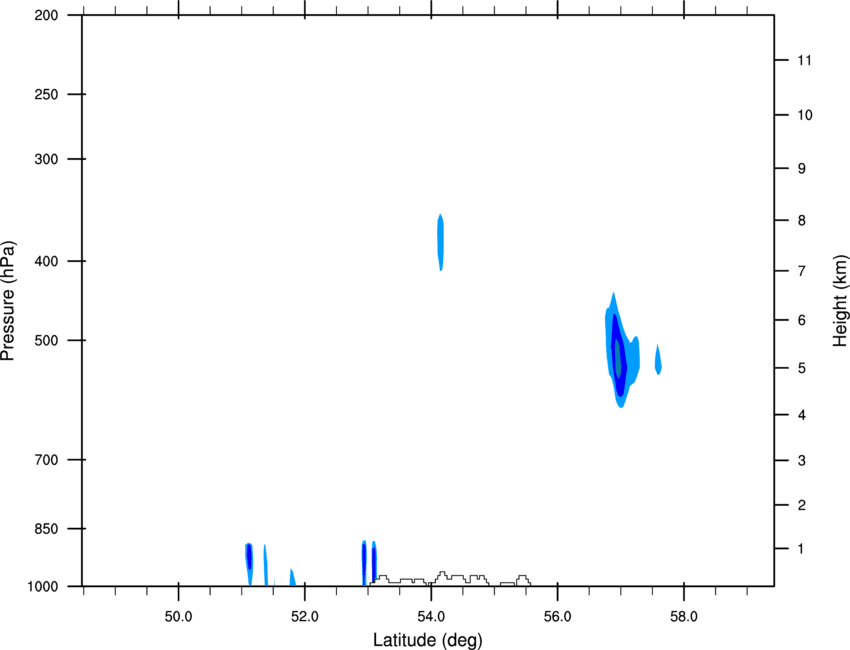Image resolution: width=850 pixels, height=650 pixels.
Task: Click the 56.0 latitude tick label
Action: [558, 617]
